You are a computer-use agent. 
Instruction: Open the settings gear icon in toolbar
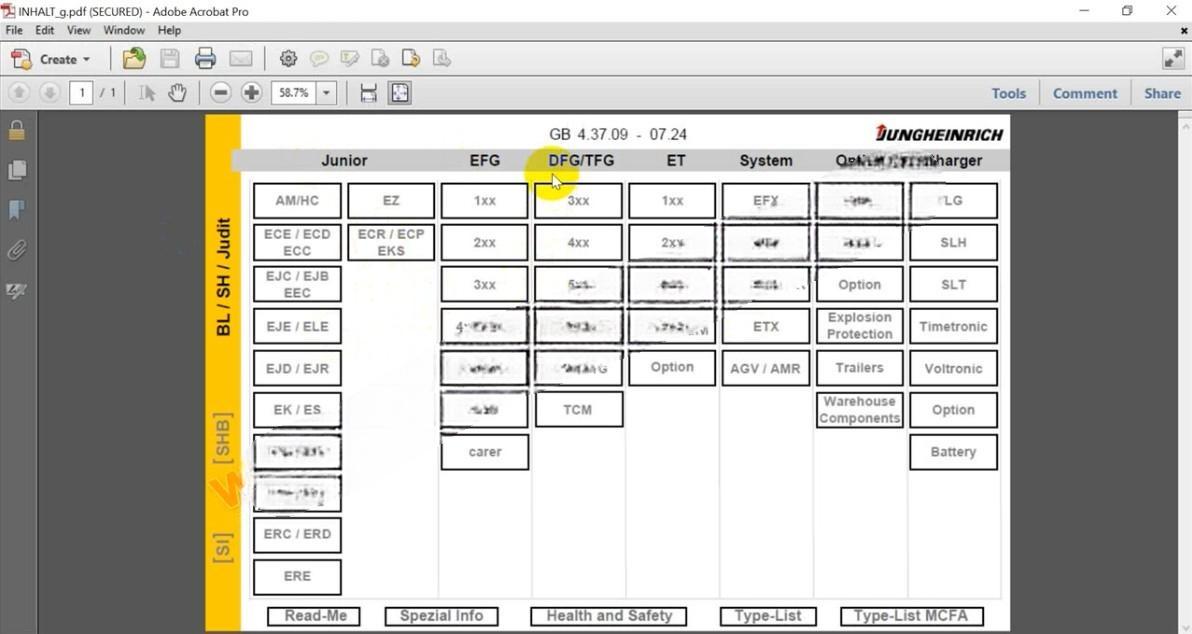(288, 59)
